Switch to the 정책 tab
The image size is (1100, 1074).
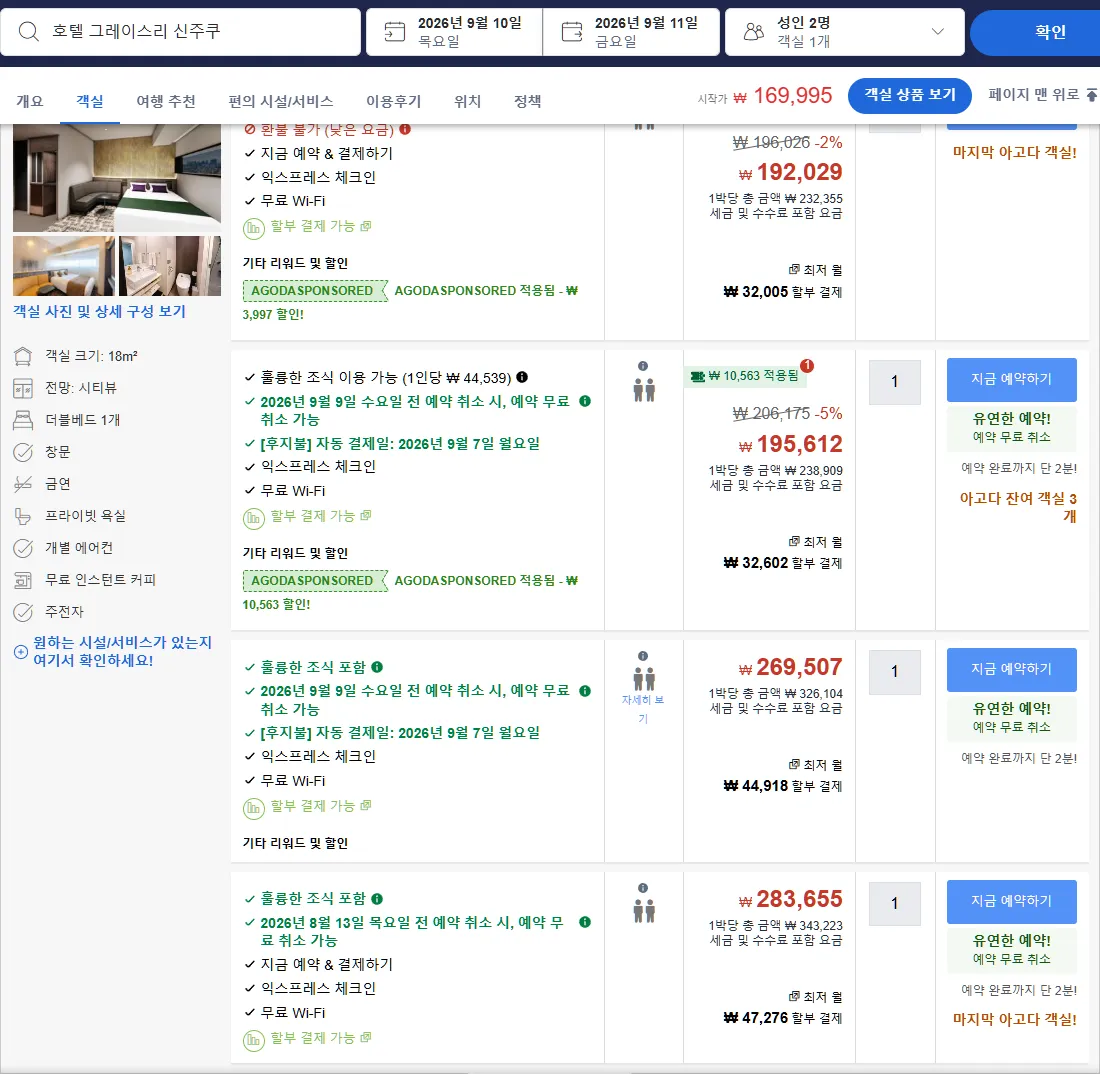click(528, 102)
